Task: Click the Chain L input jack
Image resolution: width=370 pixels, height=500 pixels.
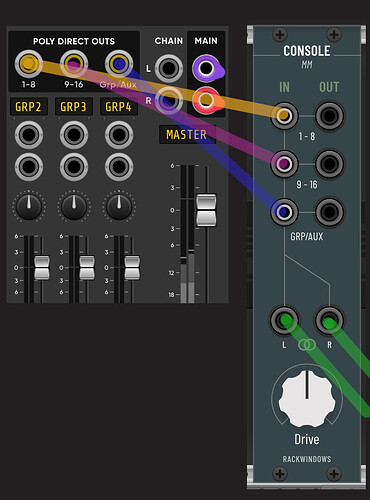Action: coord(169,68)
